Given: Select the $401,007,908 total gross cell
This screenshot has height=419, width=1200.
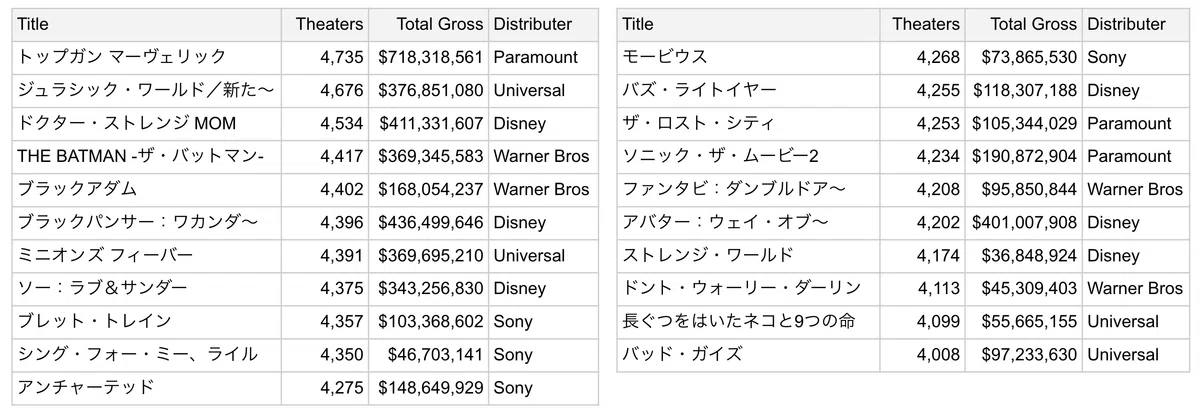Looking at the screenshot, I should pyautogui.click(x=1023, y=222).
